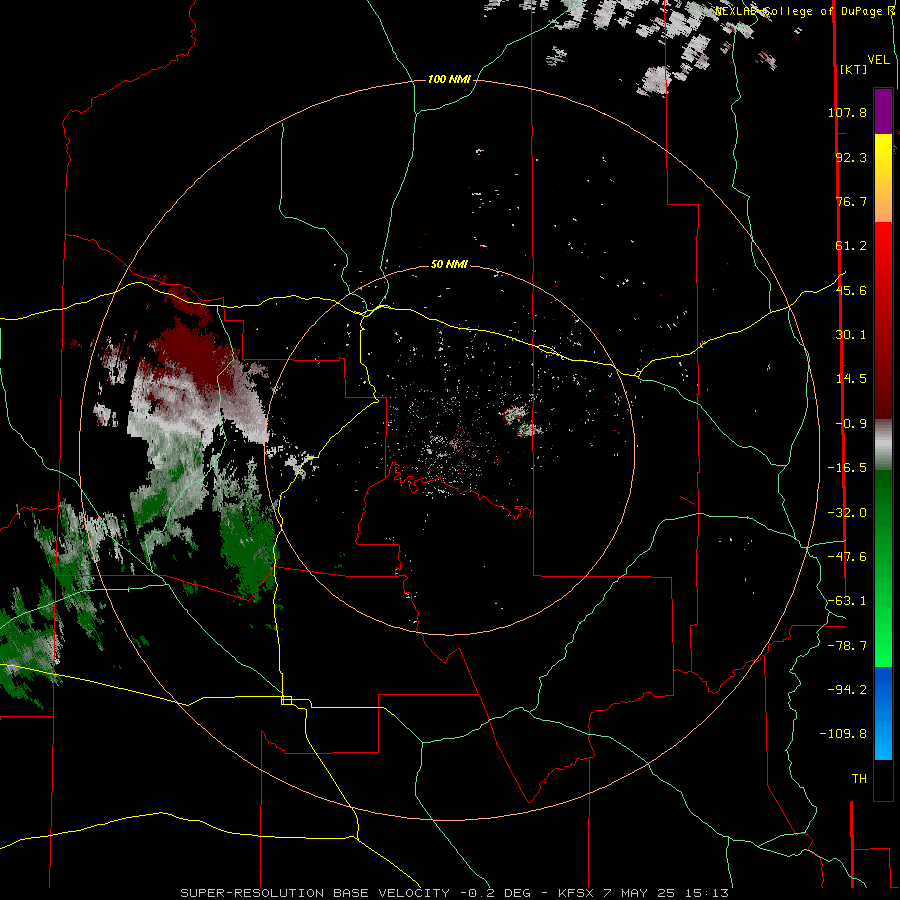Image resolution: width=900 pixels, height=900 pixels.
Task: Select the -16.5 value on the velocity scale
Action: [x=847, y=468]
